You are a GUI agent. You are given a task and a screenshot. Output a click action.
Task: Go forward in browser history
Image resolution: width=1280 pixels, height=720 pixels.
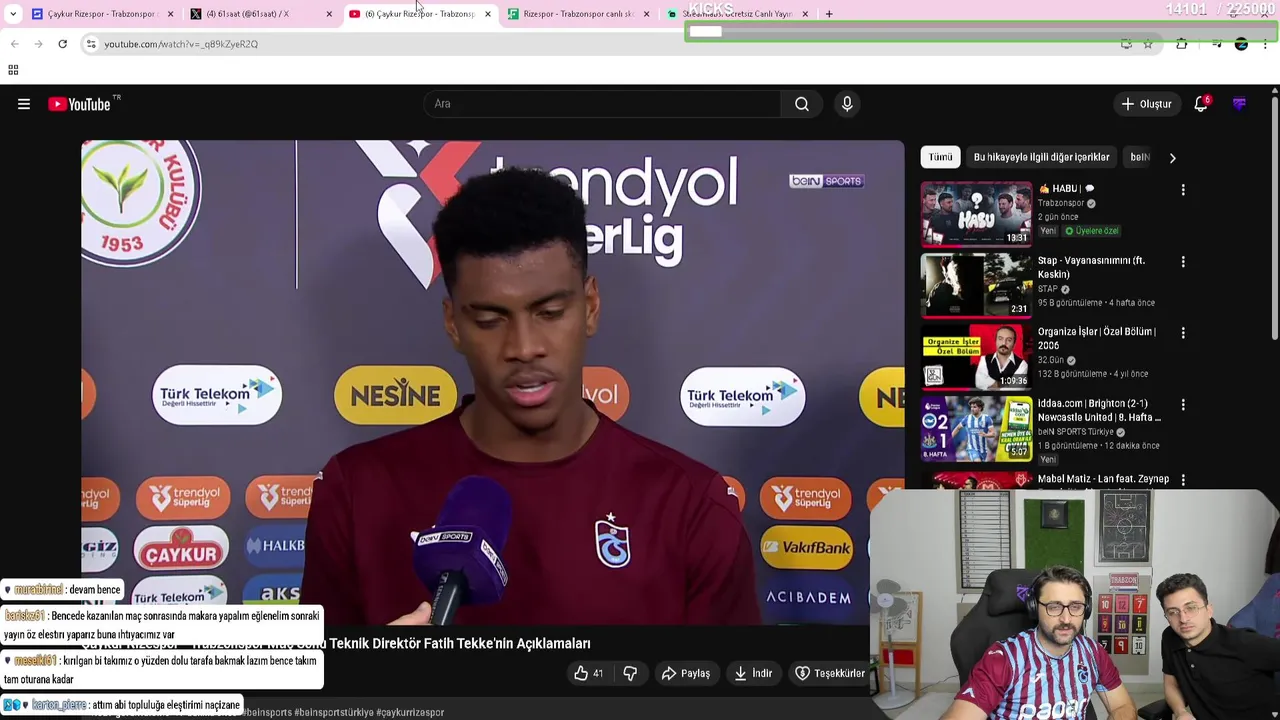click(38, 44)
